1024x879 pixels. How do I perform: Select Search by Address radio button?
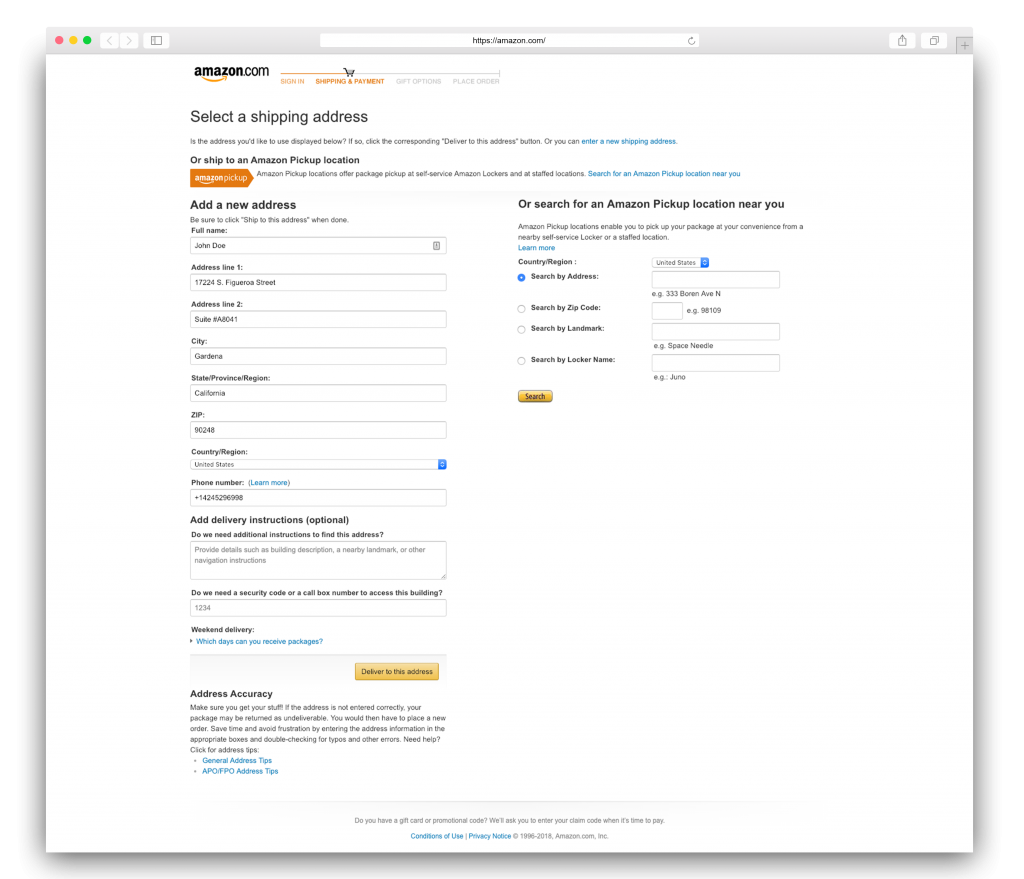click(x=521, y=278)
